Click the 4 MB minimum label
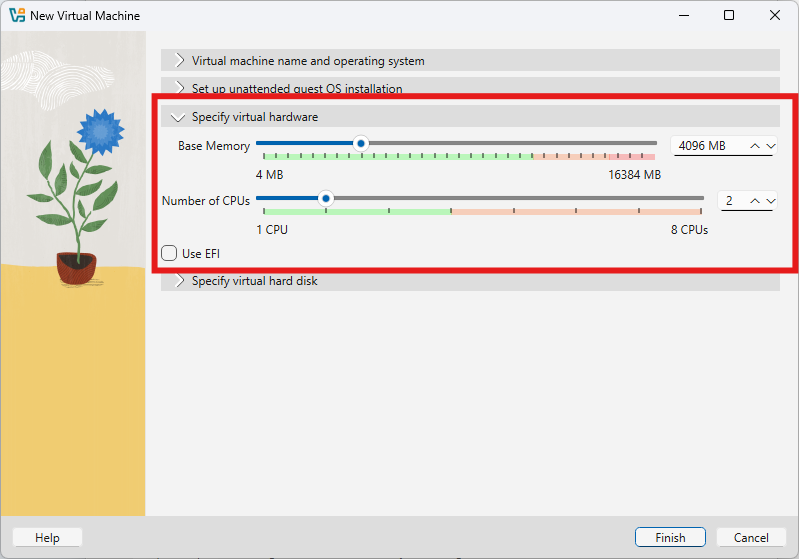 pos(270,175)
